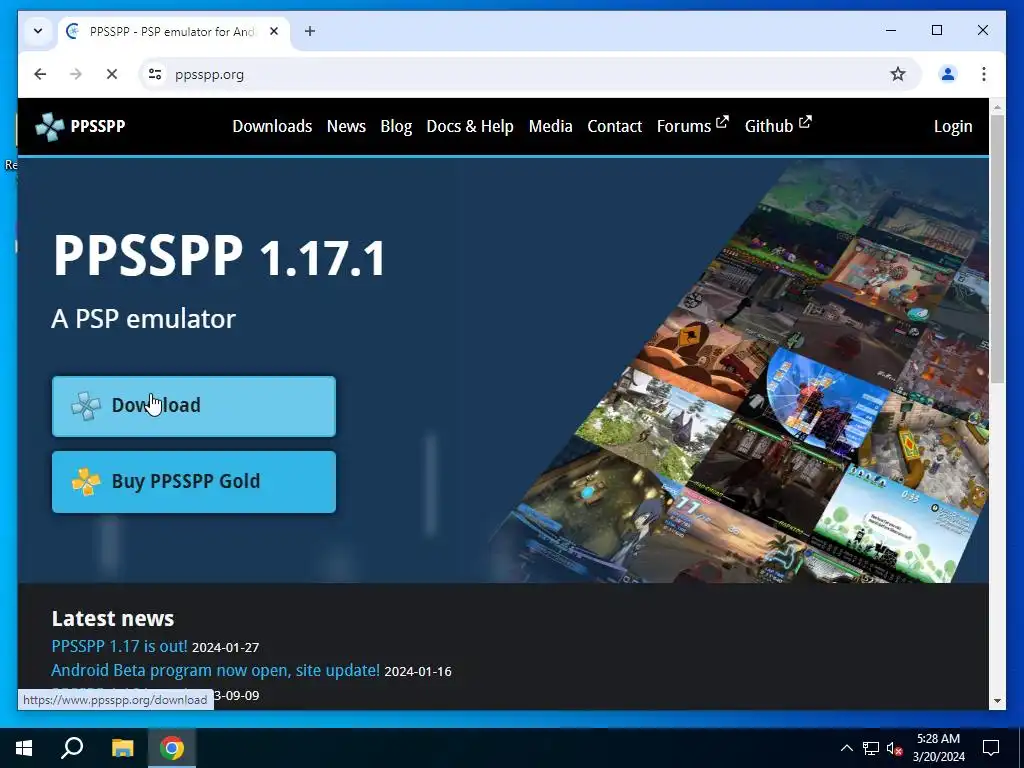This screenshot has height=768, width=1024.
Task: Stop the page loading with the X button
Action: [112, 74]
